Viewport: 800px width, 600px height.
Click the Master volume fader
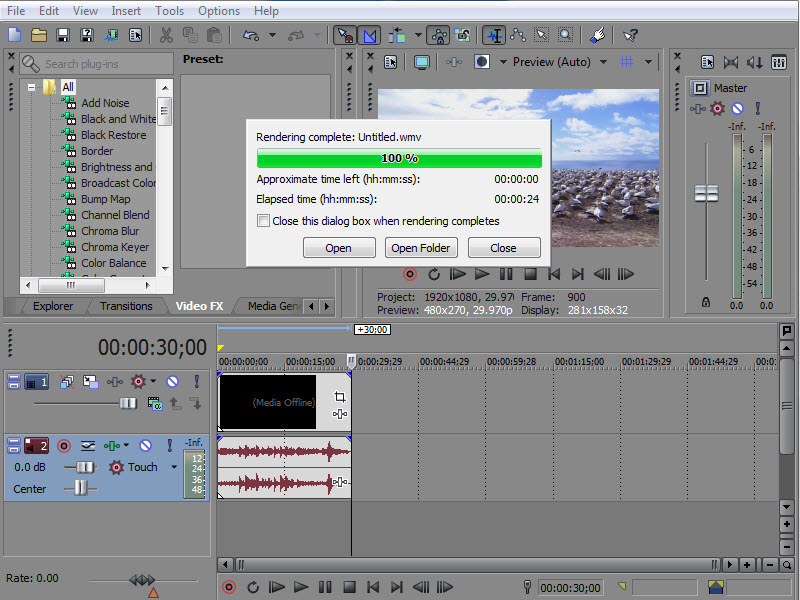[707, 193]
